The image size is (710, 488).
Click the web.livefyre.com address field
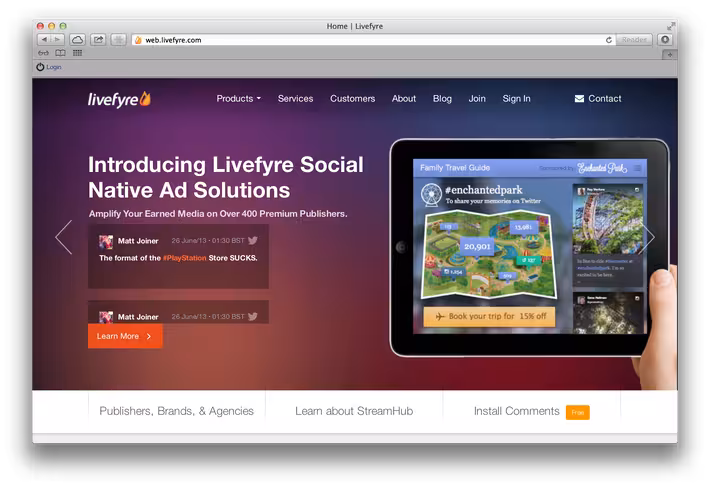coord(374,40)
